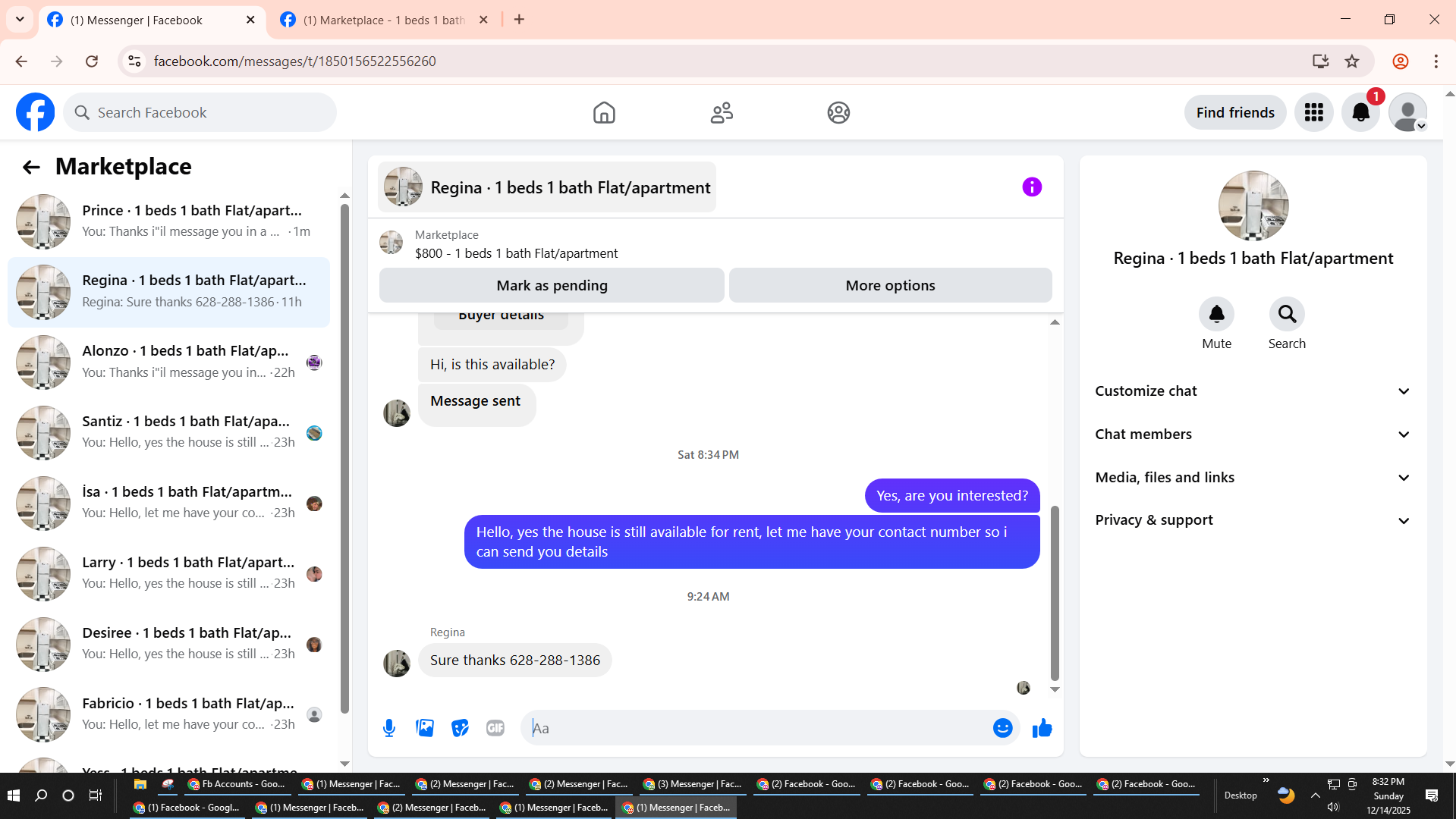This screenshot has height=819, width=1456.
Task: Record a voice clip with microphone icon
Action: point(389,728)
